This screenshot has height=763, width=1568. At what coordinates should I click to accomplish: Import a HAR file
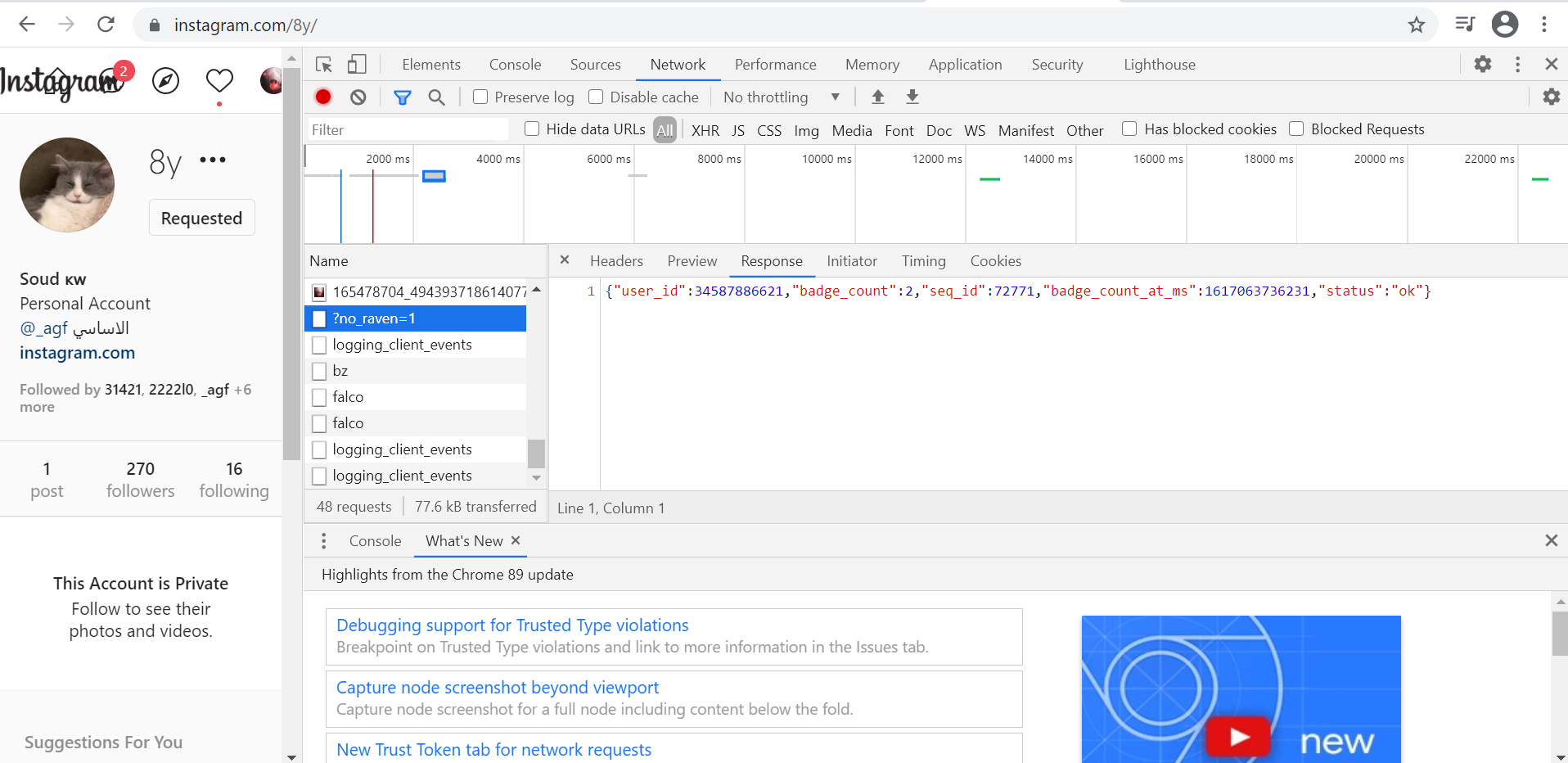(877, 97)
